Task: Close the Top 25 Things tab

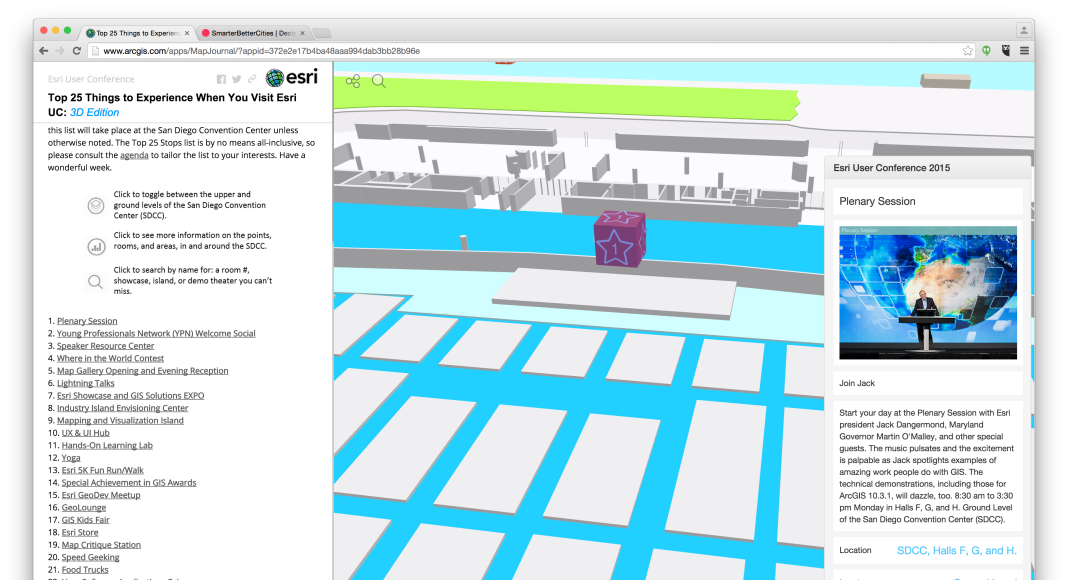Action: [187, 33]
